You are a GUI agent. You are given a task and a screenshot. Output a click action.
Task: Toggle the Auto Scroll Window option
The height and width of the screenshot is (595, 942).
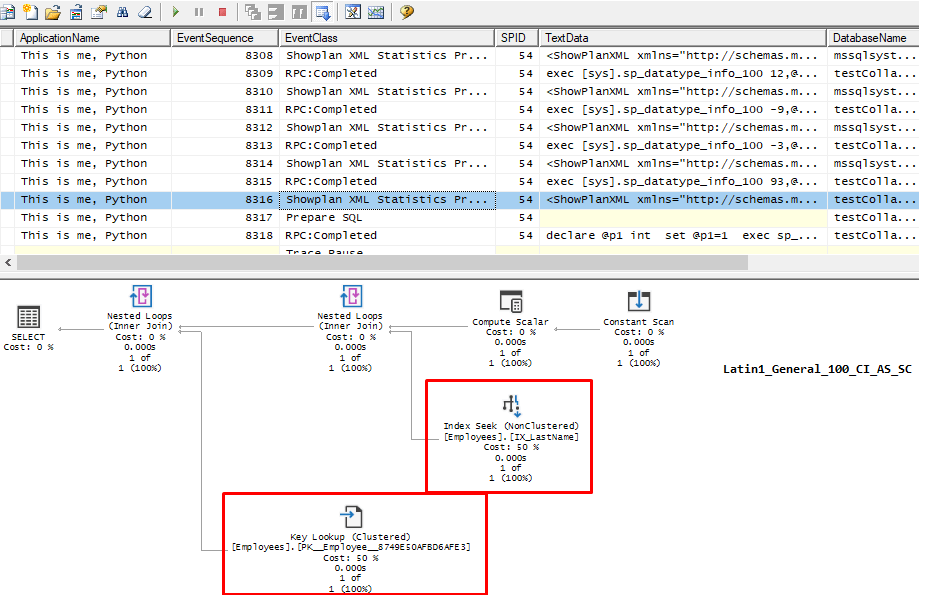pyautogui.click(x=324, y=13)
